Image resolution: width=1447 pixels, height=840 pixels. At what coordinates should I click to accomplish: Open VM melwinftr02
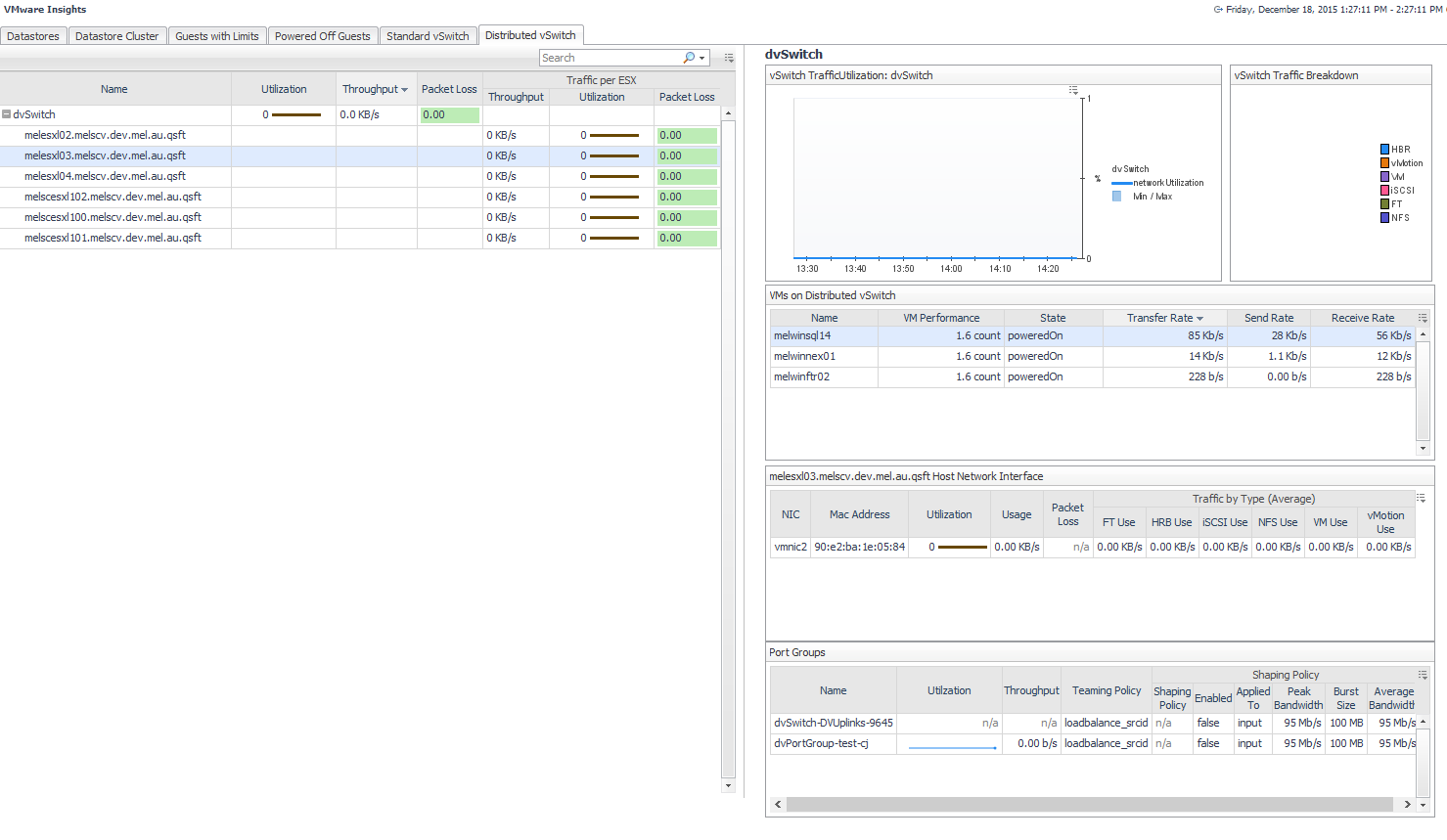(801, 376)
